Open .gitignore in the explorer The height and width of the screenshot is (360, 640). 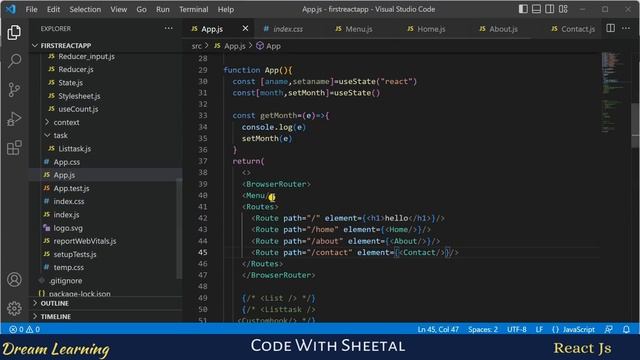pos(65,280)
